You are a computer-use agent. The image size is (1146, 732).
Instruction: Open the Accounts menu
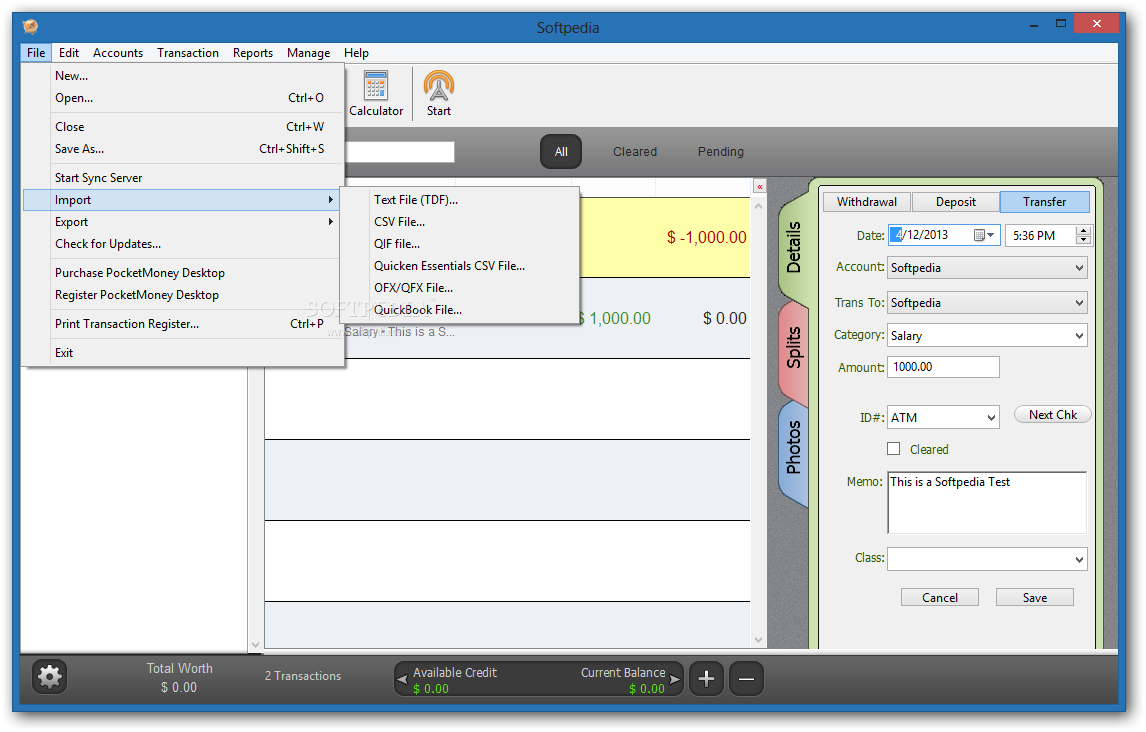pyautogui.click(x=118, y=53)
